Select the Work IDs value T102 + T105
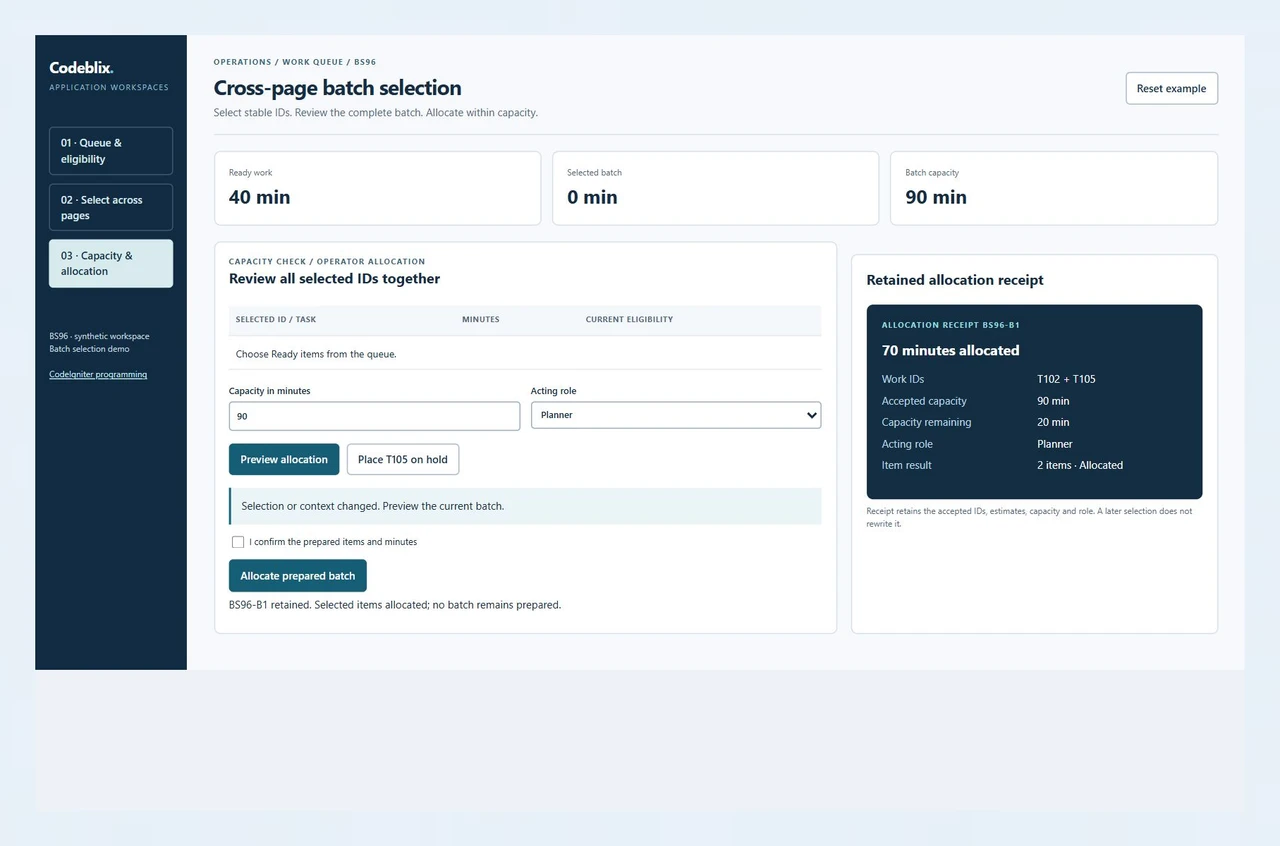 (1066, 379)
